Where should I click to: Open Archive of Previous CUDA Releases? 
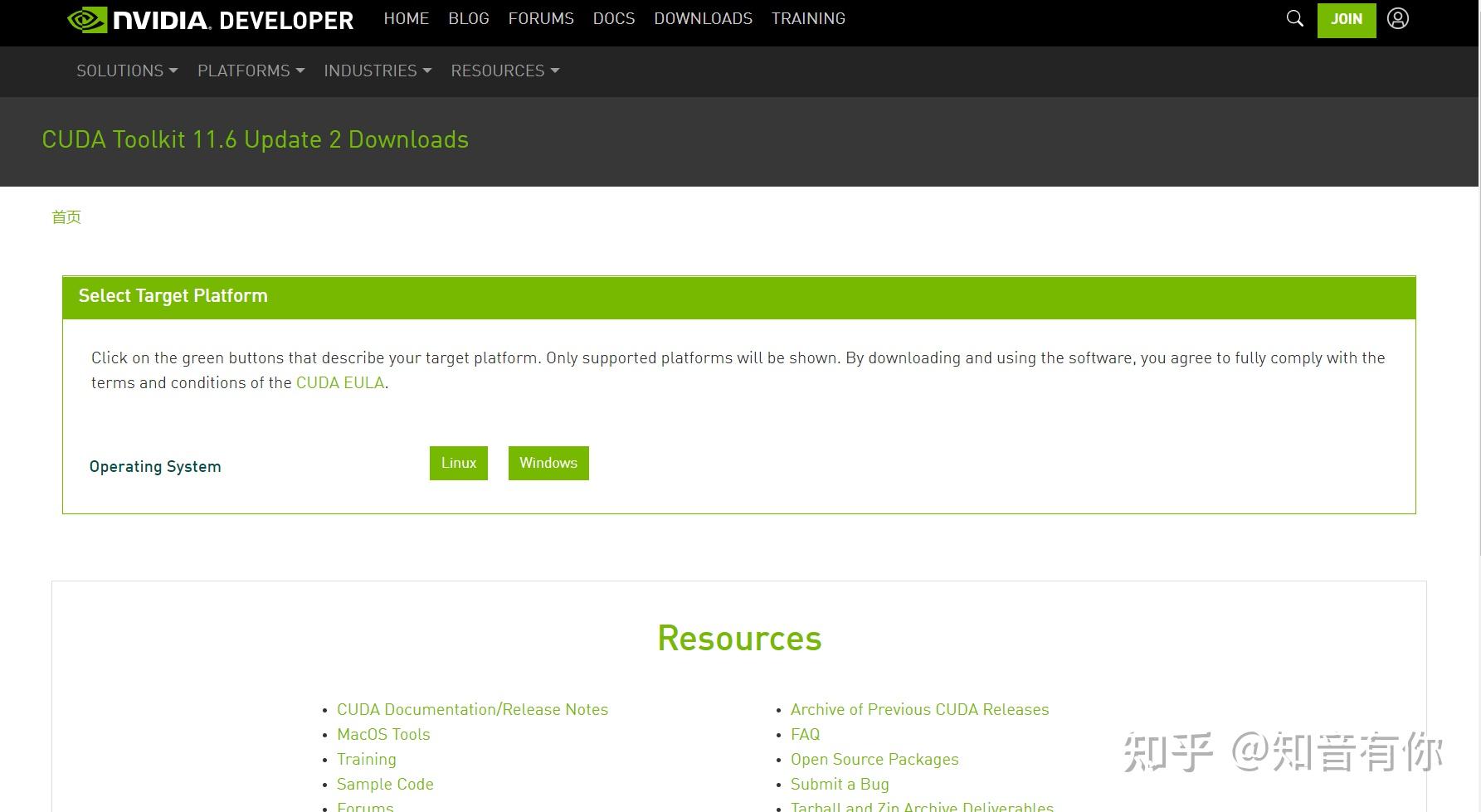coord(919,709)
